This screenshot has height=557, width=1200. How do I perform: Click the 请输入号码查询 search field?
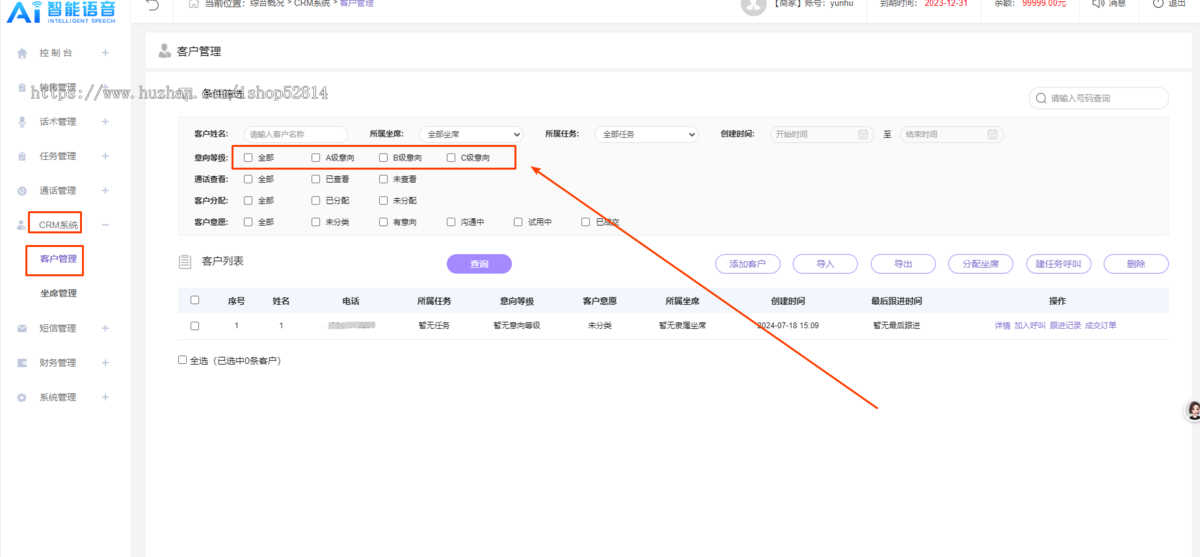click(x=1099, y=98)
